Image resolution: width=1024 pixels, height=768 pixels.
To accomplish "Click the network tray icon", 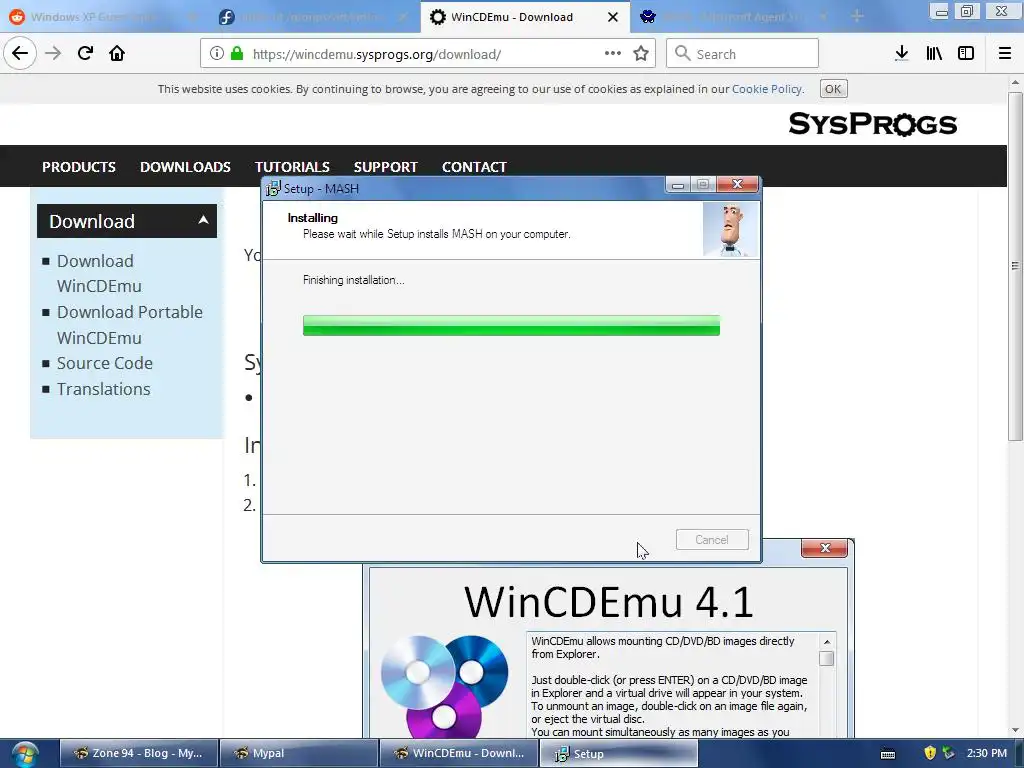I will click(x=948, y=753).
